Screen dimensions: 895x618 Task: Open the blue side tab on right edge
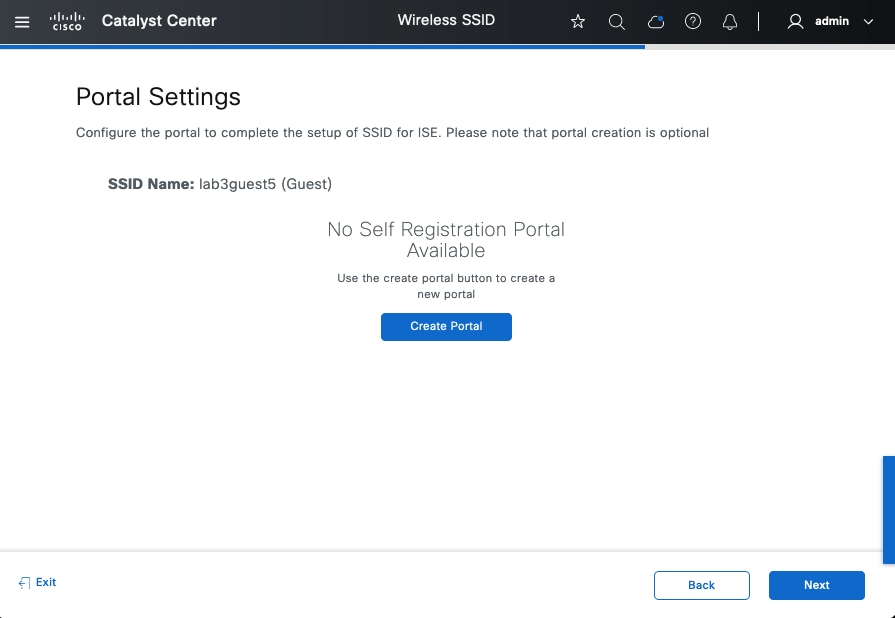[888, 510]
